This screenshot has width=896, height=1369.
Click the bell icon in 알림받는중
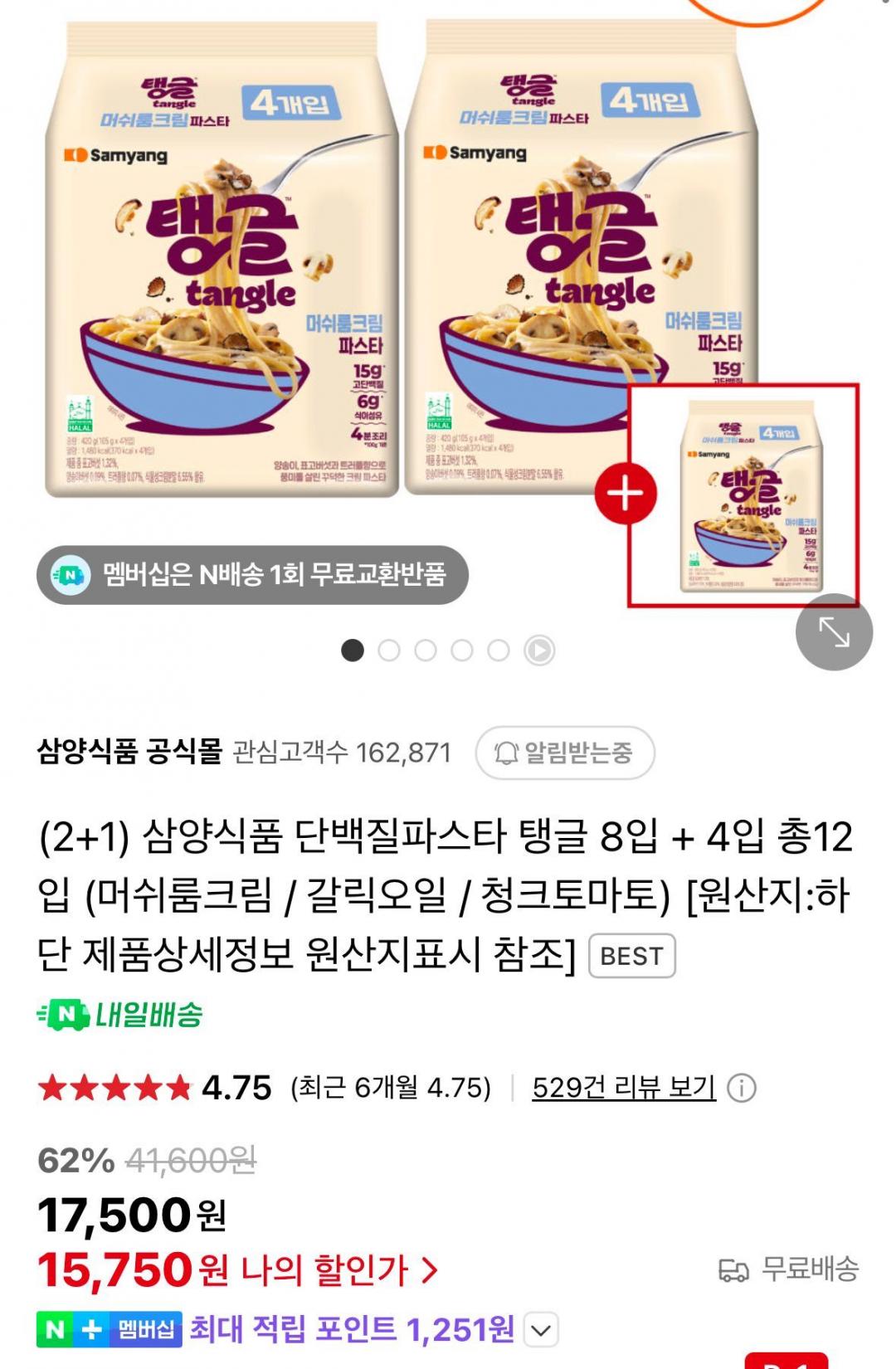click(x=506, y=753)
